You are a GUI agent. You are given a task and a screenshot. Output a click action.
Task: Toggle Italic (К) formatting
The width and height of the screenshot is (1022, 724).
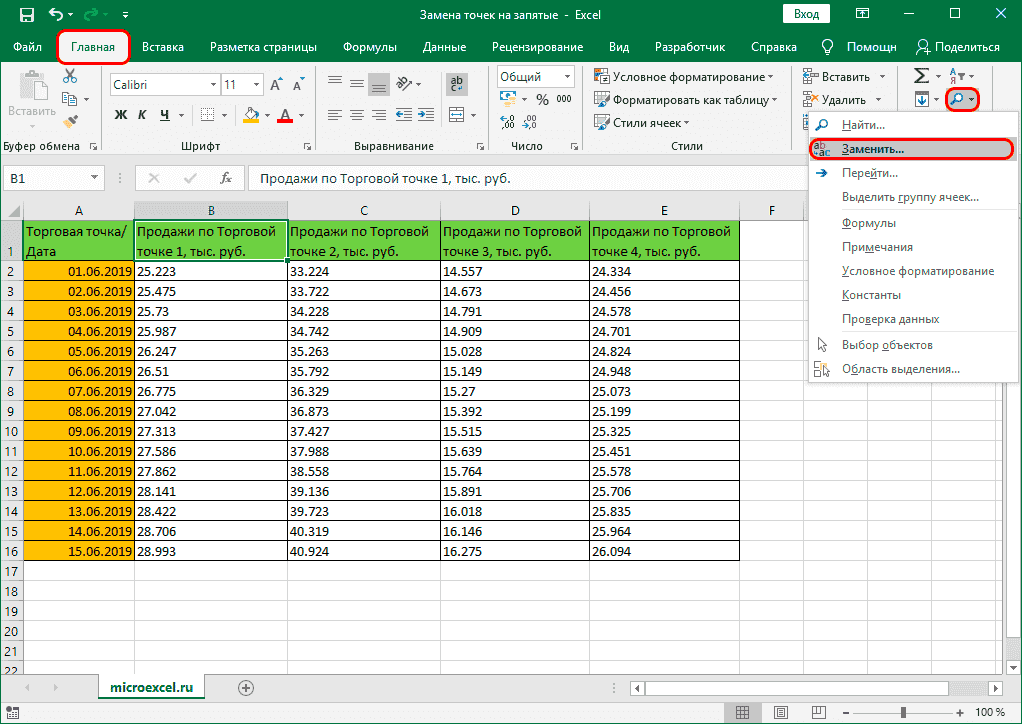point(144,115)
